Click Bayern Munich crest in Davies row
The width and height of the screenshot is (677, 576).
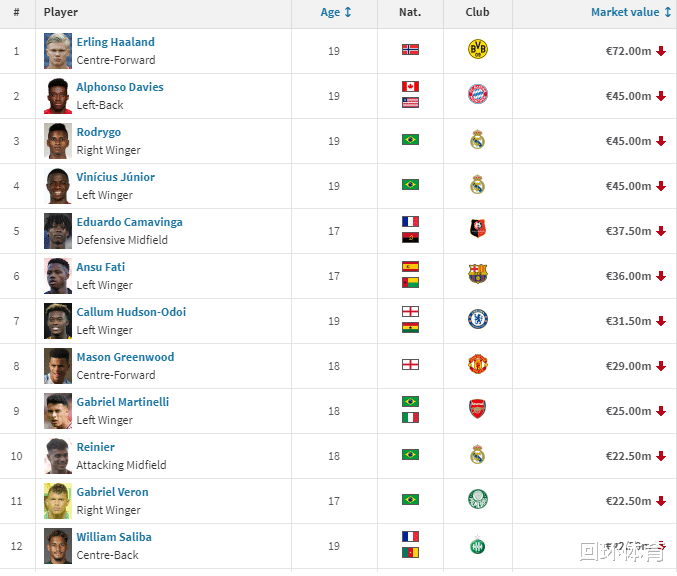tap(477, 95)
